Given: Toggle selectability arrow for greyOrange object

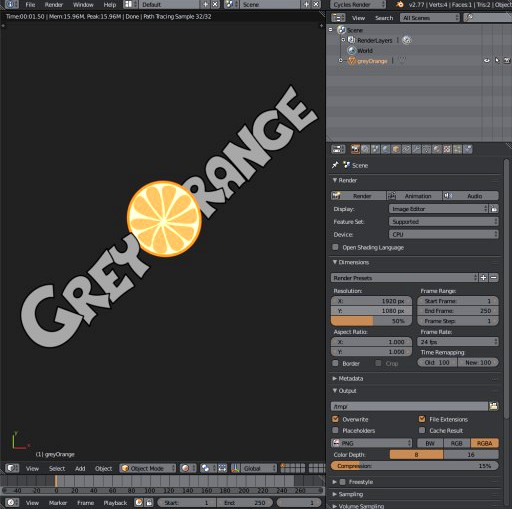Looking at the screenshot, I should [497, 61].
